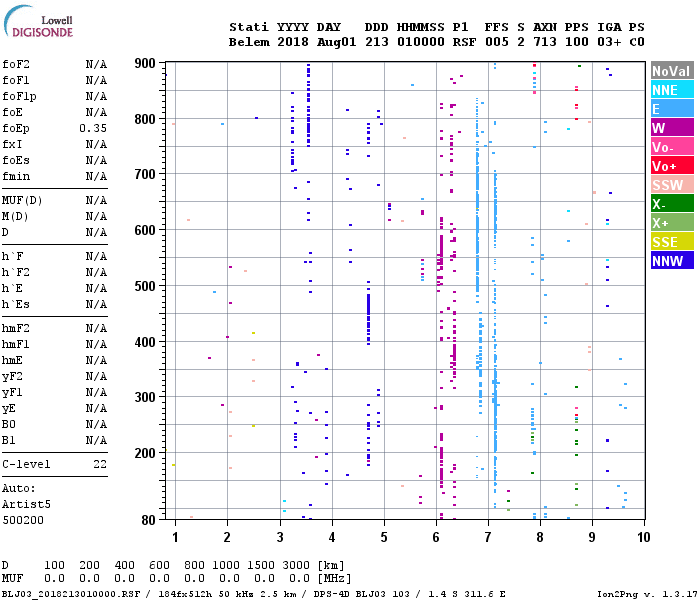Viewport: 700px width, 600px height.
Task: Click the fmin parameter label
Action: click(x=16, y=177)
